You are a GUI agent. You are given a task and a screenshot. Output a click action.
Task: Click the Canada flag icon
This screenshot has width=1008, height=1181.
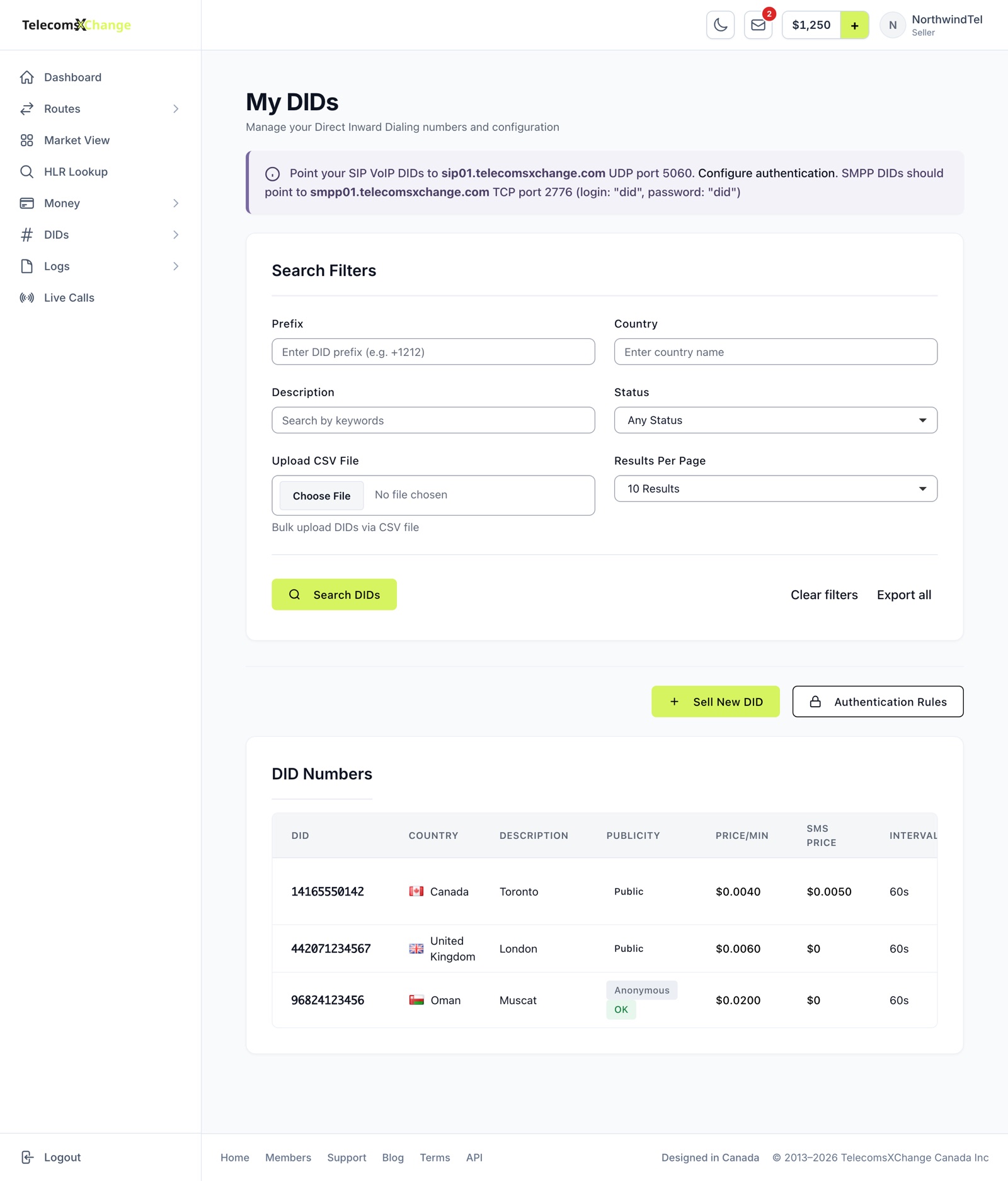[416, 891]
